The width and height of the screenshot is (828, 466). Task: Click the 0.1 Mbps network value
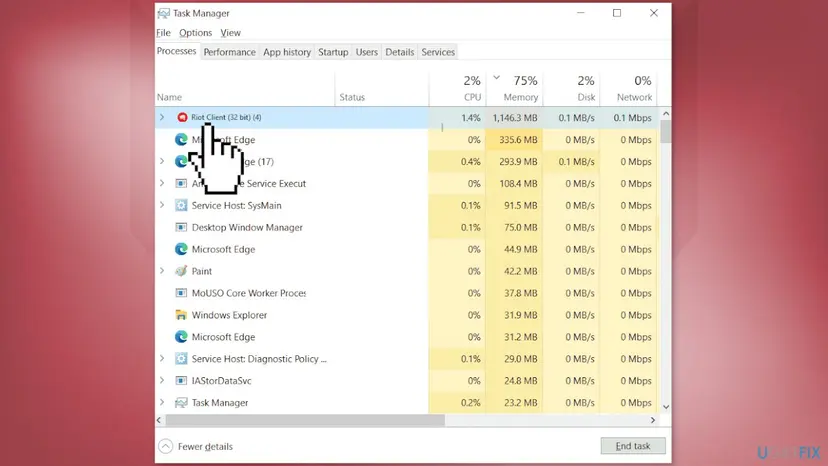point(632,118)
